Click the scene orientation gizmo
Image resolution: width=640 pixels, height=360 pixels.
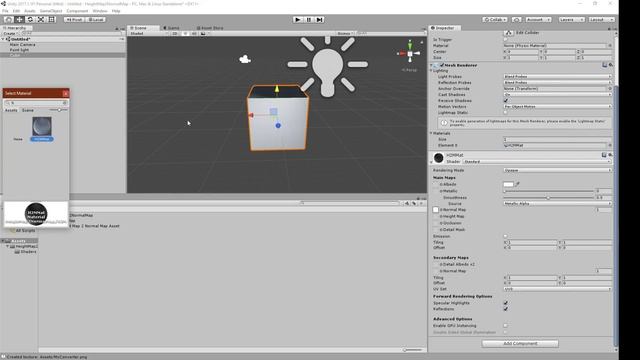[409, 53]
